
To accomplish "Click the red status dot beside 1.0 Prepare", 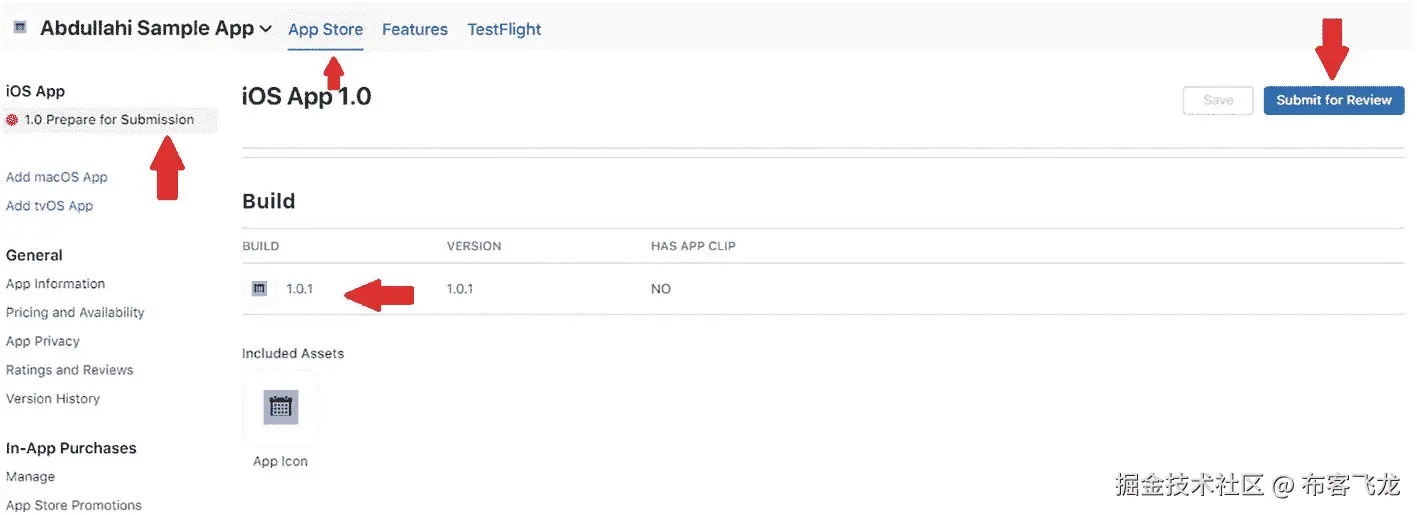I will pyautogui.click(x=12, y=120).
